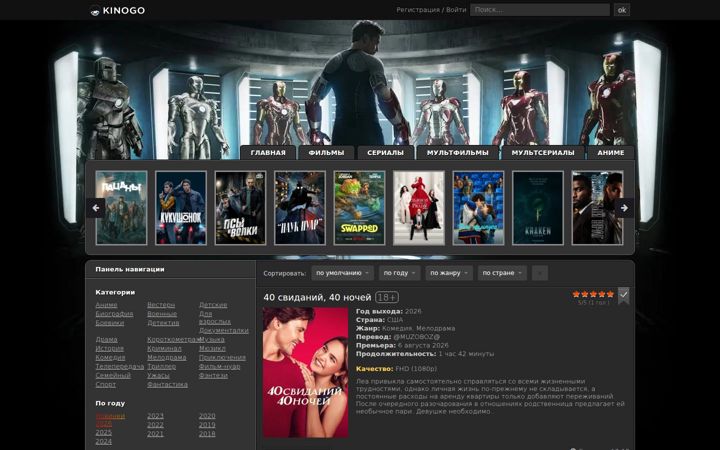Click the KINOGO logo
The height and width of the screenshot is (450, 720).
point(118,11)
